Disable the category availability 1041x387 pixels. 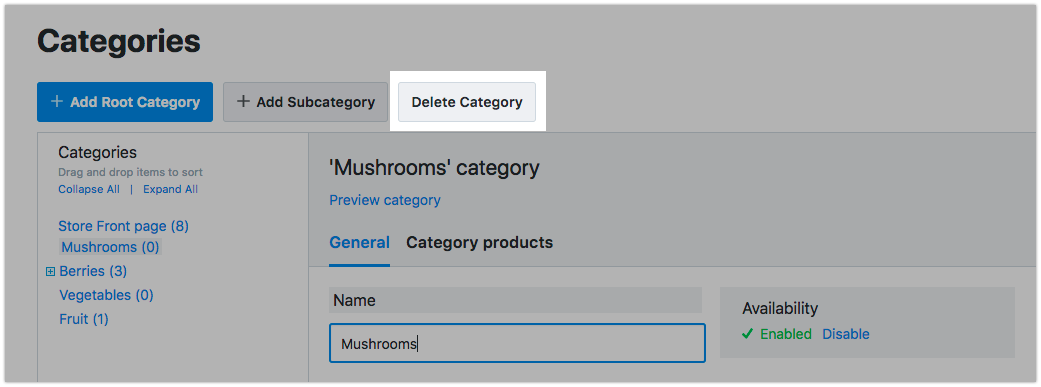click(846, 334)
